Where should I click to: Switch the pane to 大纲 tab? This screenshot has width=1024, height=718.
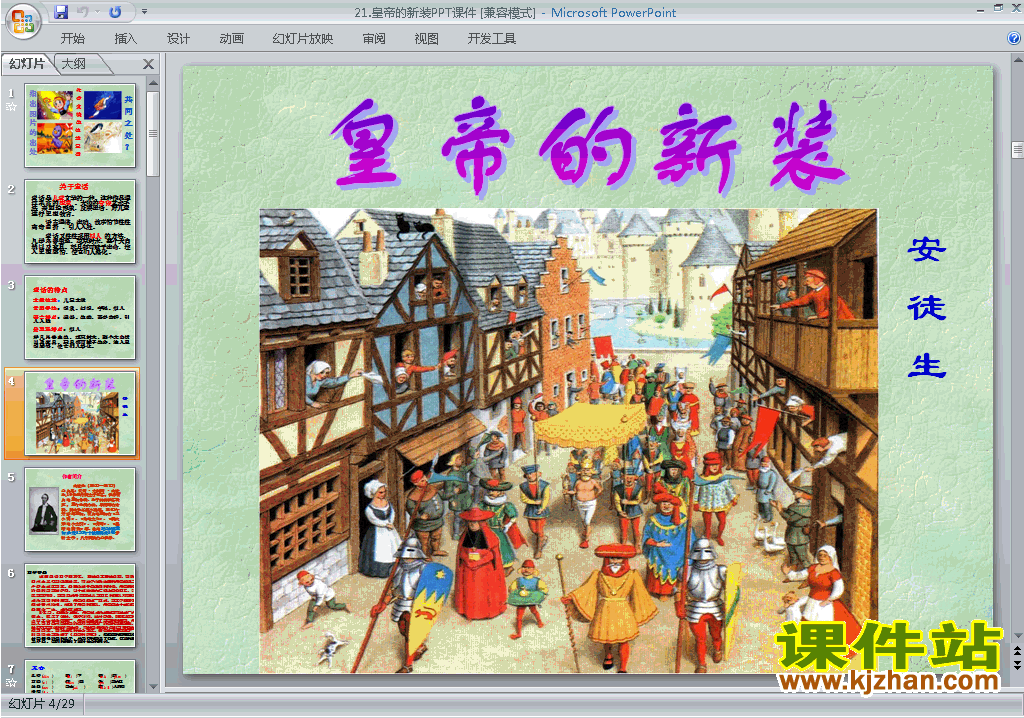(74, 63)
